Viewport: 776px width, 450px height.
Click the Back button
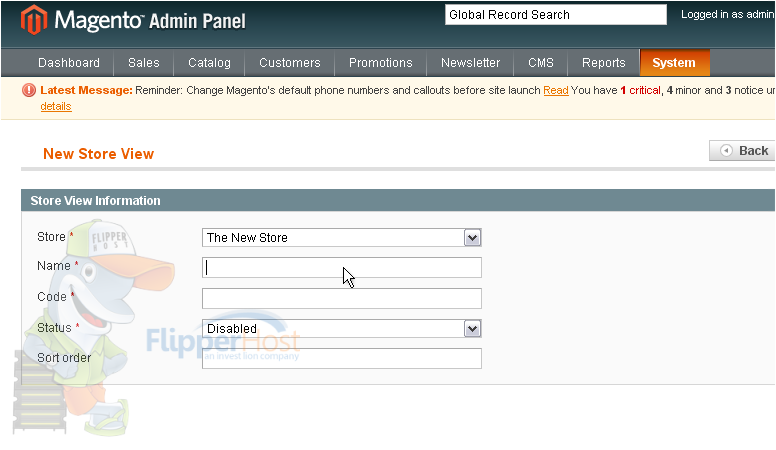[x=742, y=150]
